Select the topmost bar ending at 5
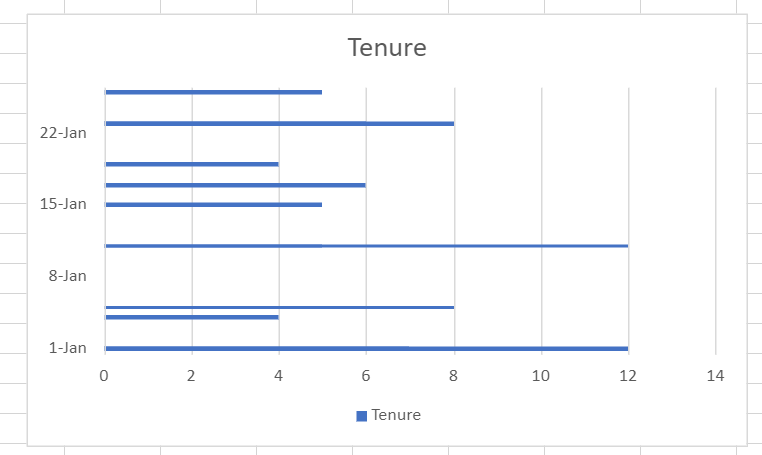 pos(213,92)
